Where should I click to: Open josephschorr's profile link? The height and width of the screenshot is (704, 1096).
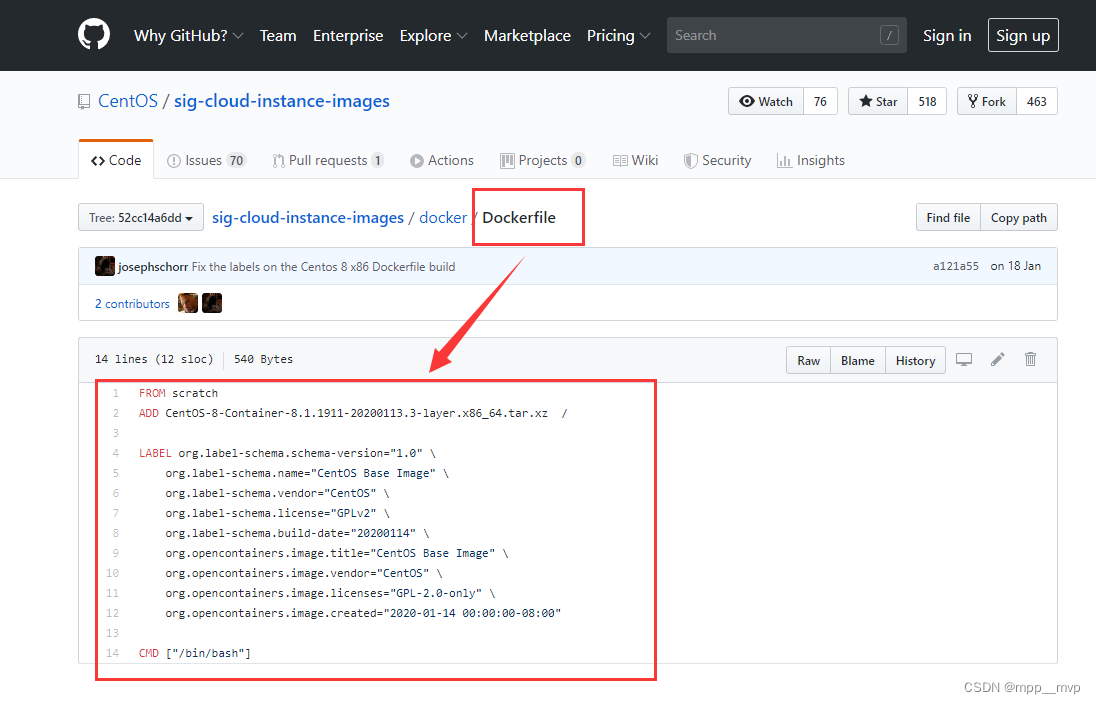coord(153,266)
